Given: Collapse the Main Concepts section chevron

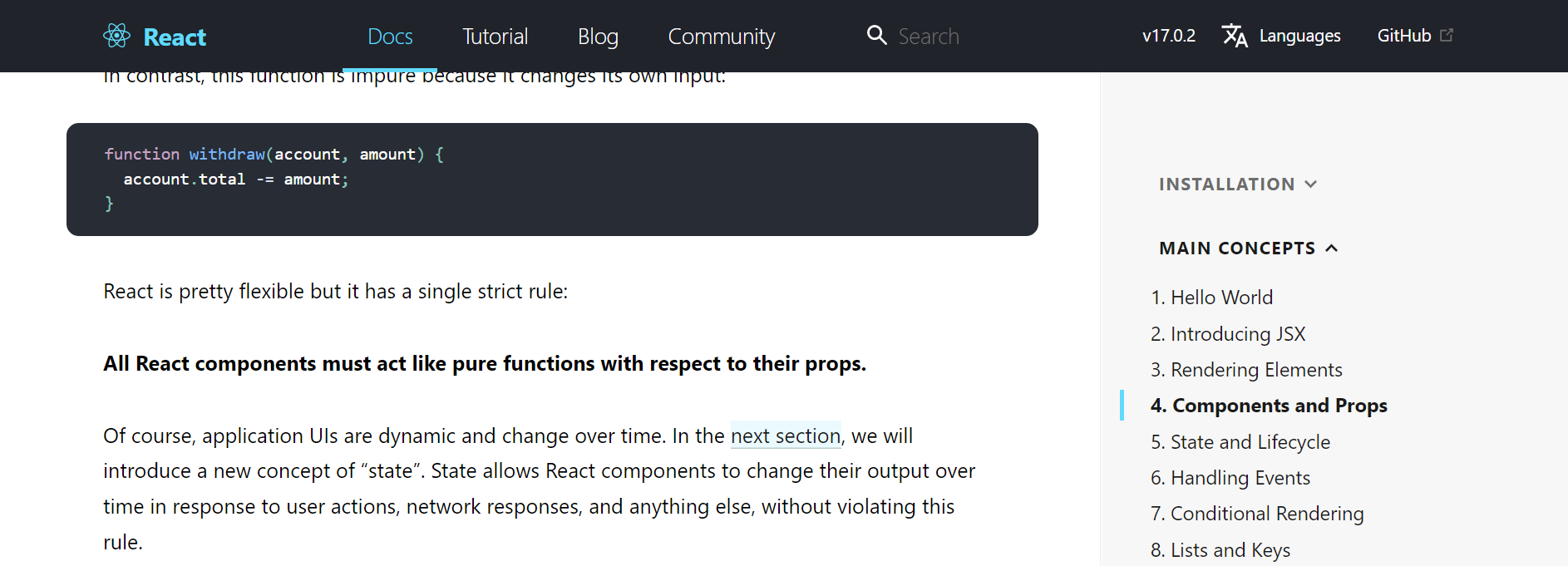Looking at the screenshot, I should click(1331, 249).
